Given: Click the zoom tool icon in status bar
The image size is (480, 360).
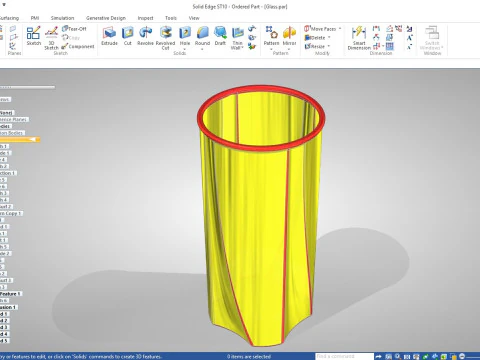Looking at the screenshot, I should point(398,356).
